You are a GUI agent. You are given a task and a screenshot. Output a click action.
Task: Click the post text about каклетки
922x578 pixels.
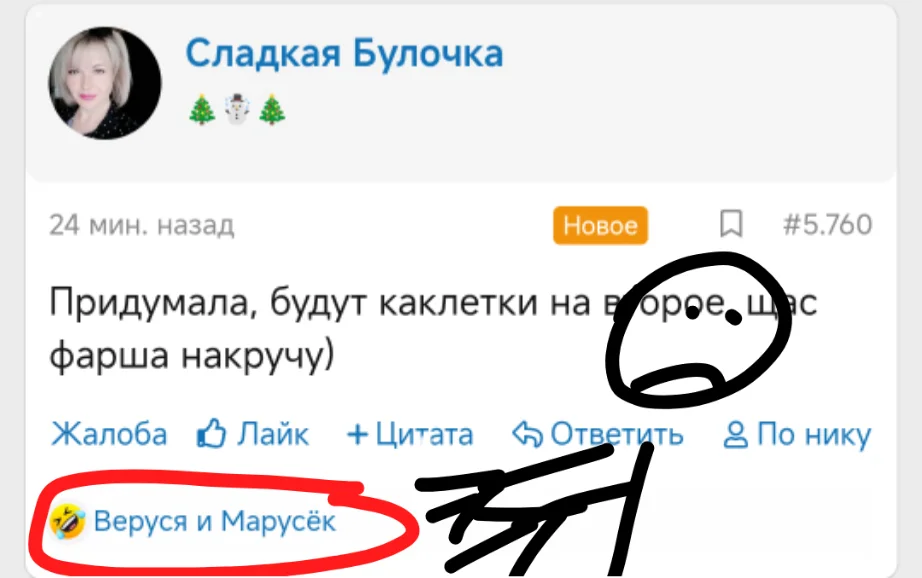tap(433, 329)
